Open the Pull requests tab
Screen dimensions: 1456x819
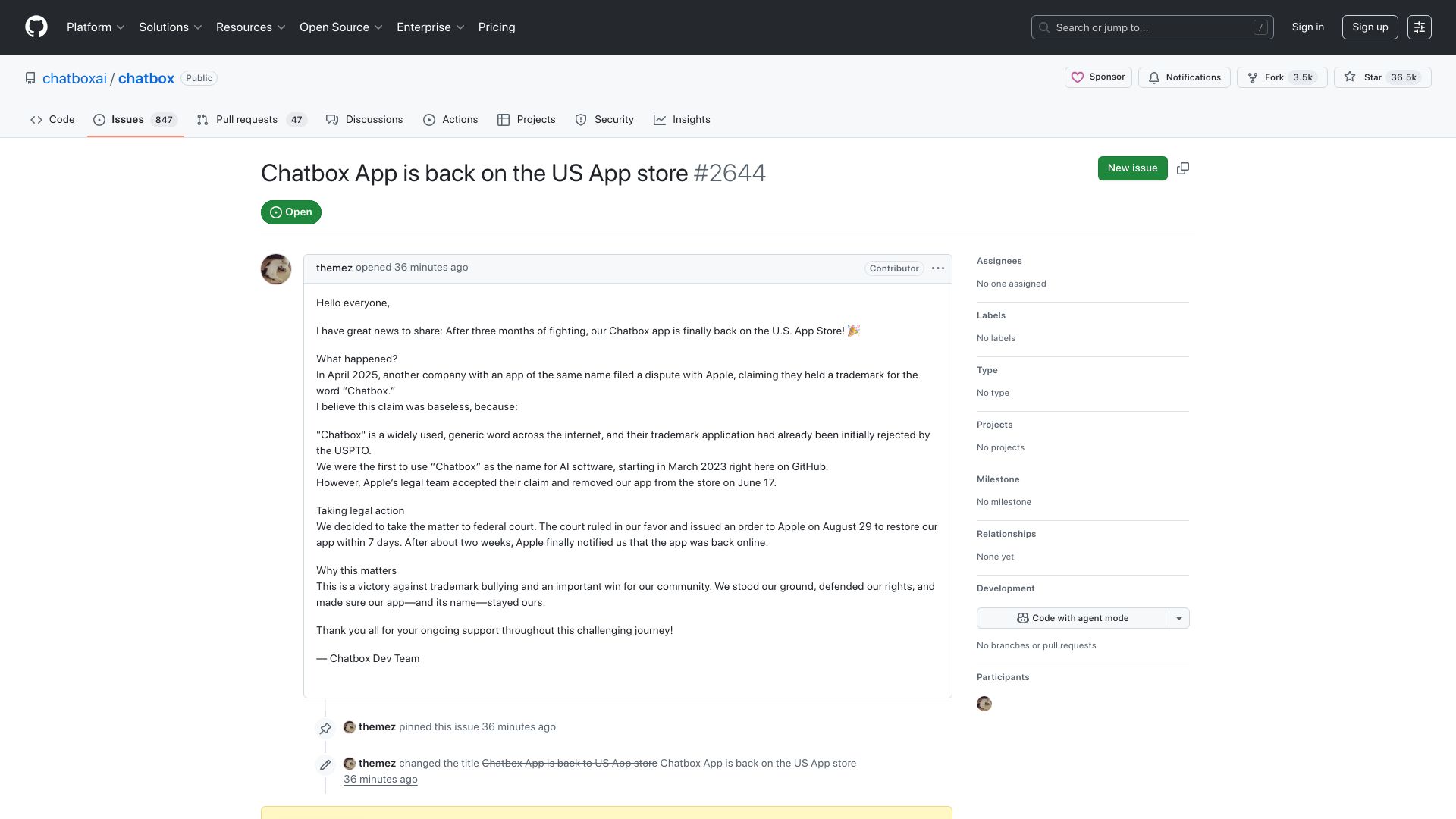click(251, 120)
